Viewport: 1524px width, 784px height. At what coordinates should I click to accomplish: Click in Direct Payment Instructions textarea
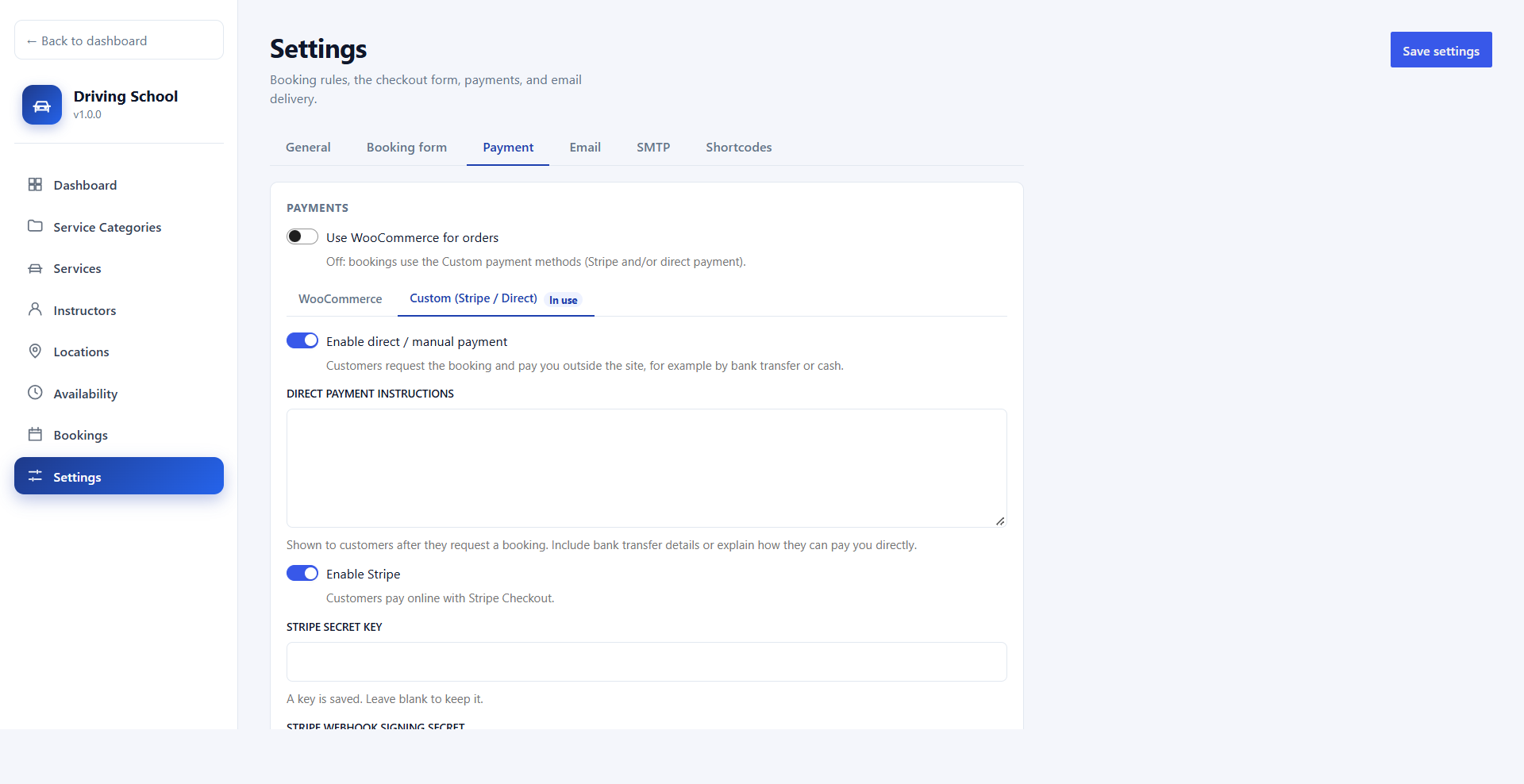[646, 468]
